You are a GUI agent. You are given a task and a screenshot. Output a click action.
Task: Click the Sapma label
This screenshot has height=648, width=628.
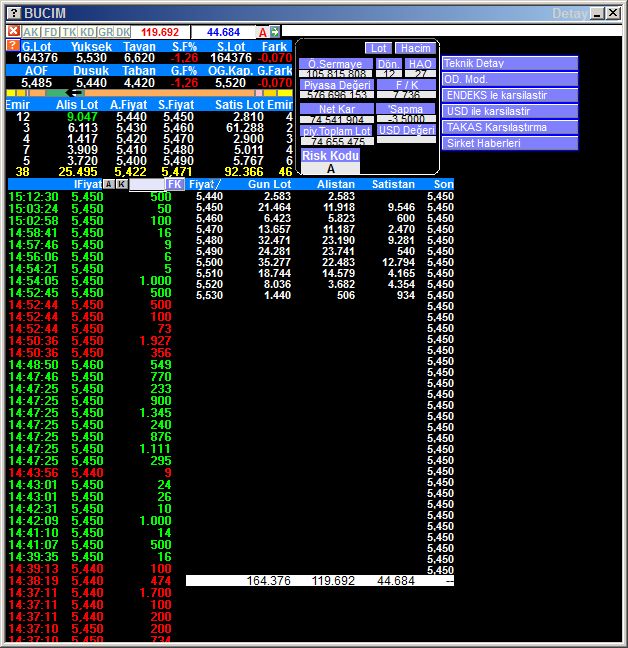pyautogui.click(x=406, y=109)
